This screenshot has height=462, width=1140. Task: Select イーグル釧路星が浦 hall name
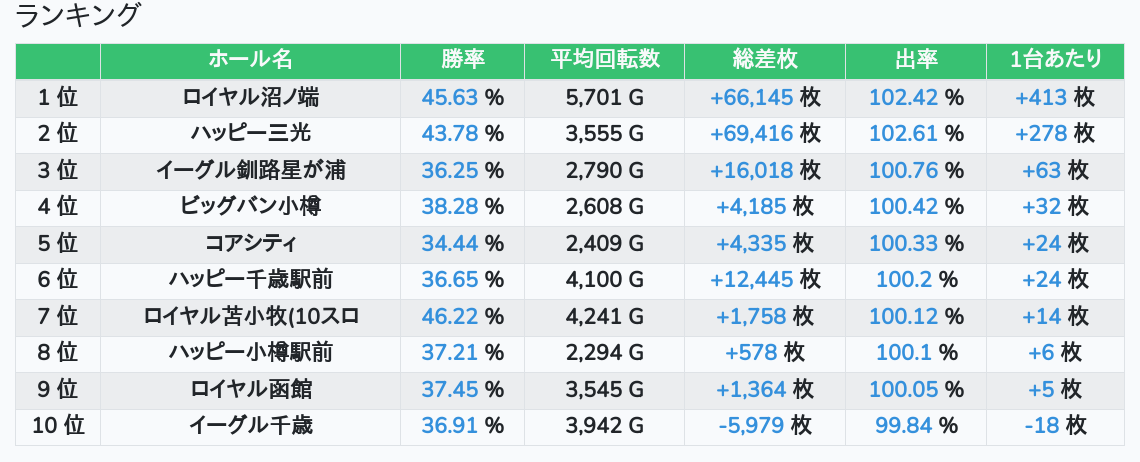tap(250, 170)
